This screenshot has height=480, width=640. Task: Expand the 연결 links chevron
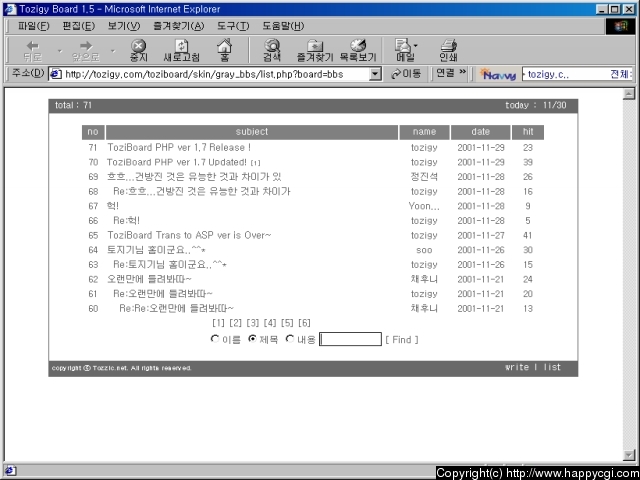coord(463,72)
